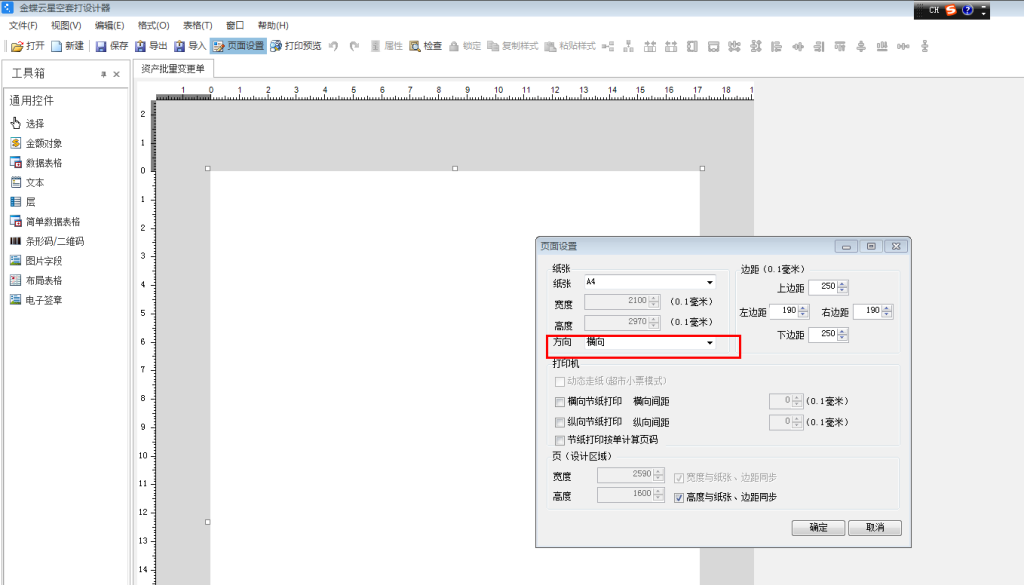Toggle 节纸打印按单计算页码 checkbox

(560, 440)
